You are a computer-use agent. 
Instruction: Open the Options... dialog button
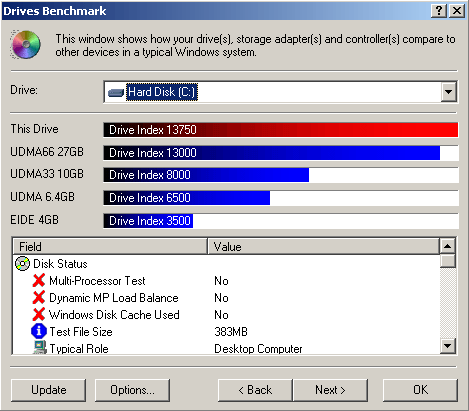point(132,390)
